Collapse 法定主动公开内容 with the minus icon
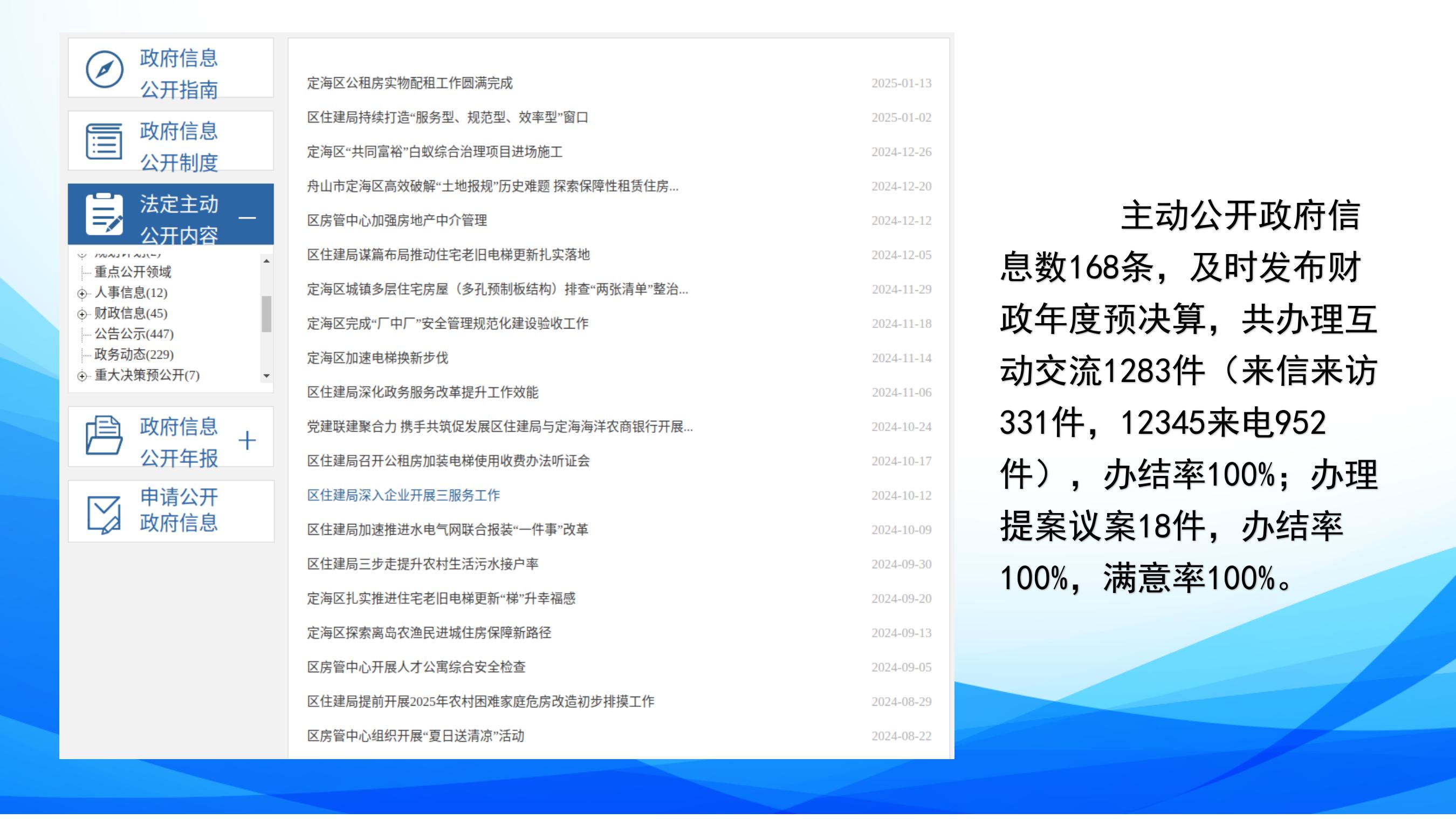Image resolution: width=1456 pixels, height=819 pixels. 247,218
